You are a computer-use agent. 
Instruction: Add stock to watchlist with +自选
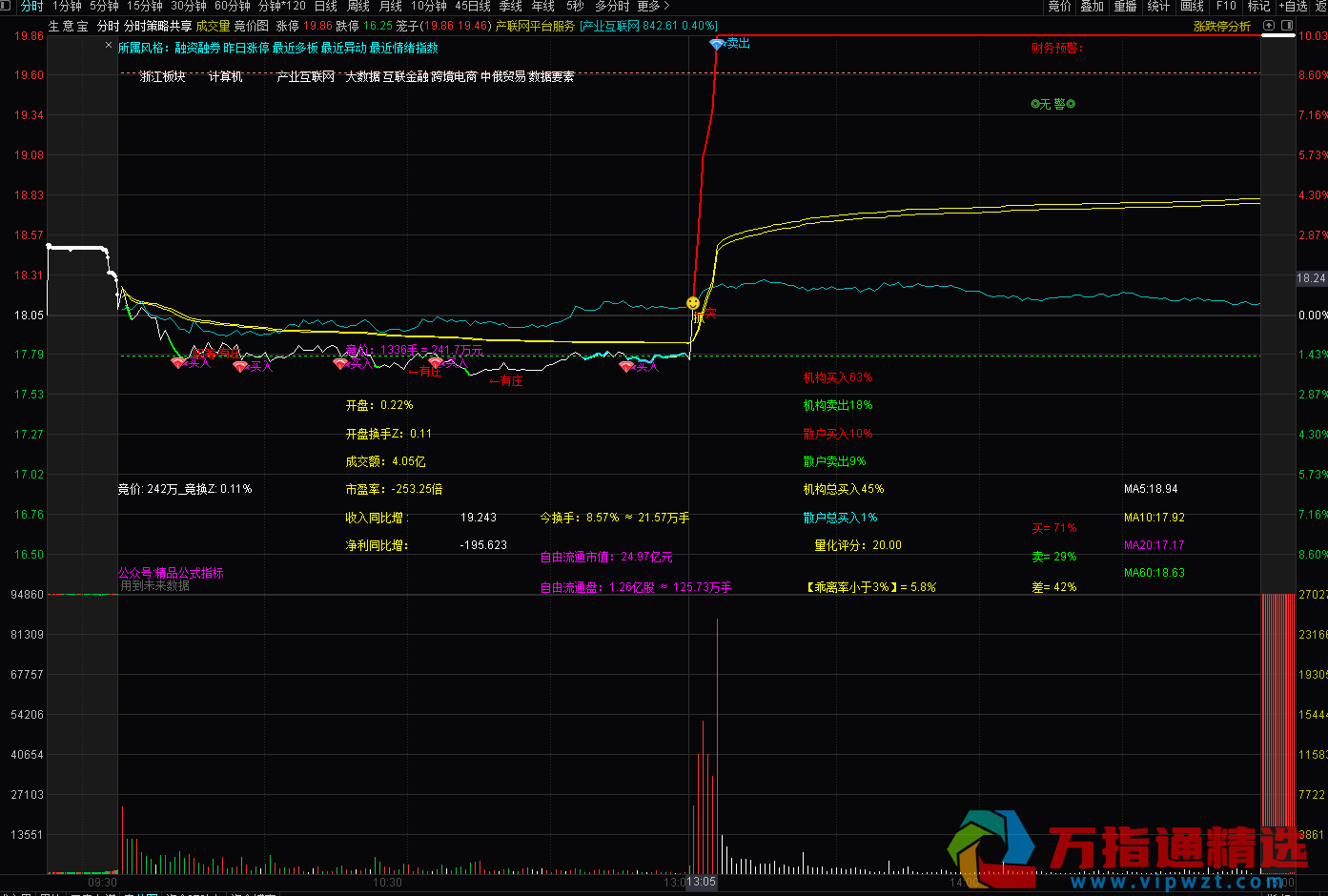1293,7
